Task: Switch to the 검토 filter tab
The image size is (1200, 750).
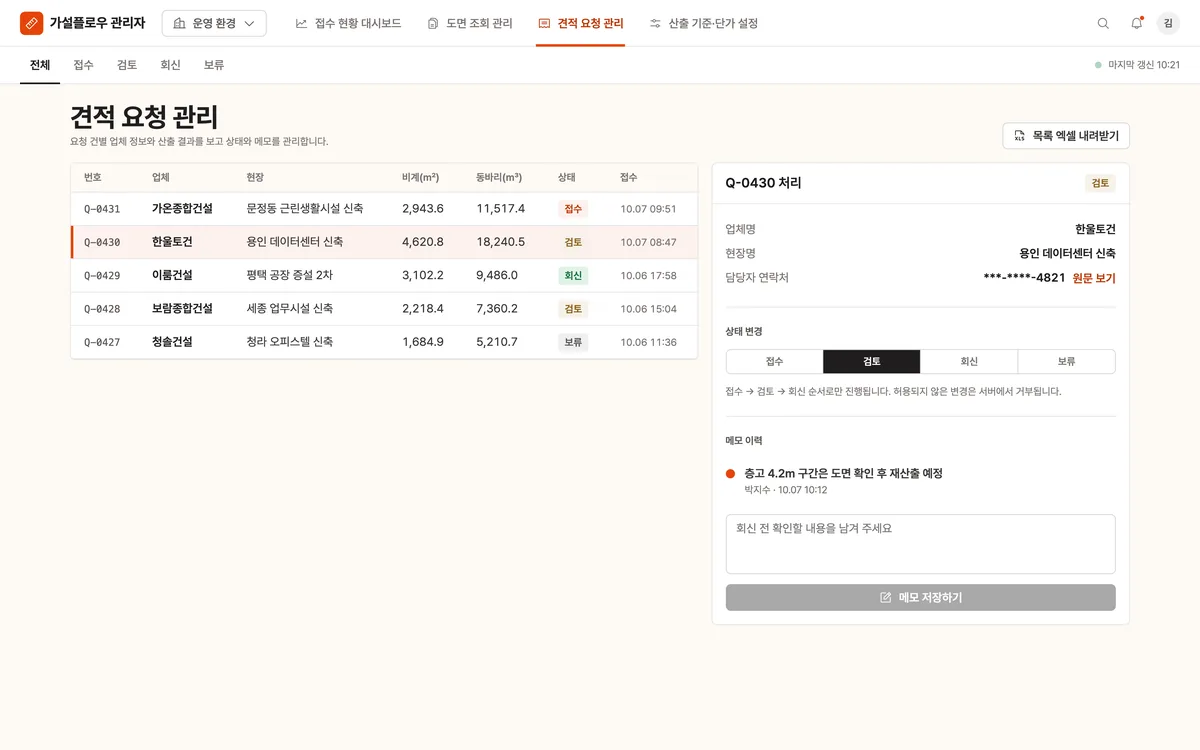Action: [127, 65]
